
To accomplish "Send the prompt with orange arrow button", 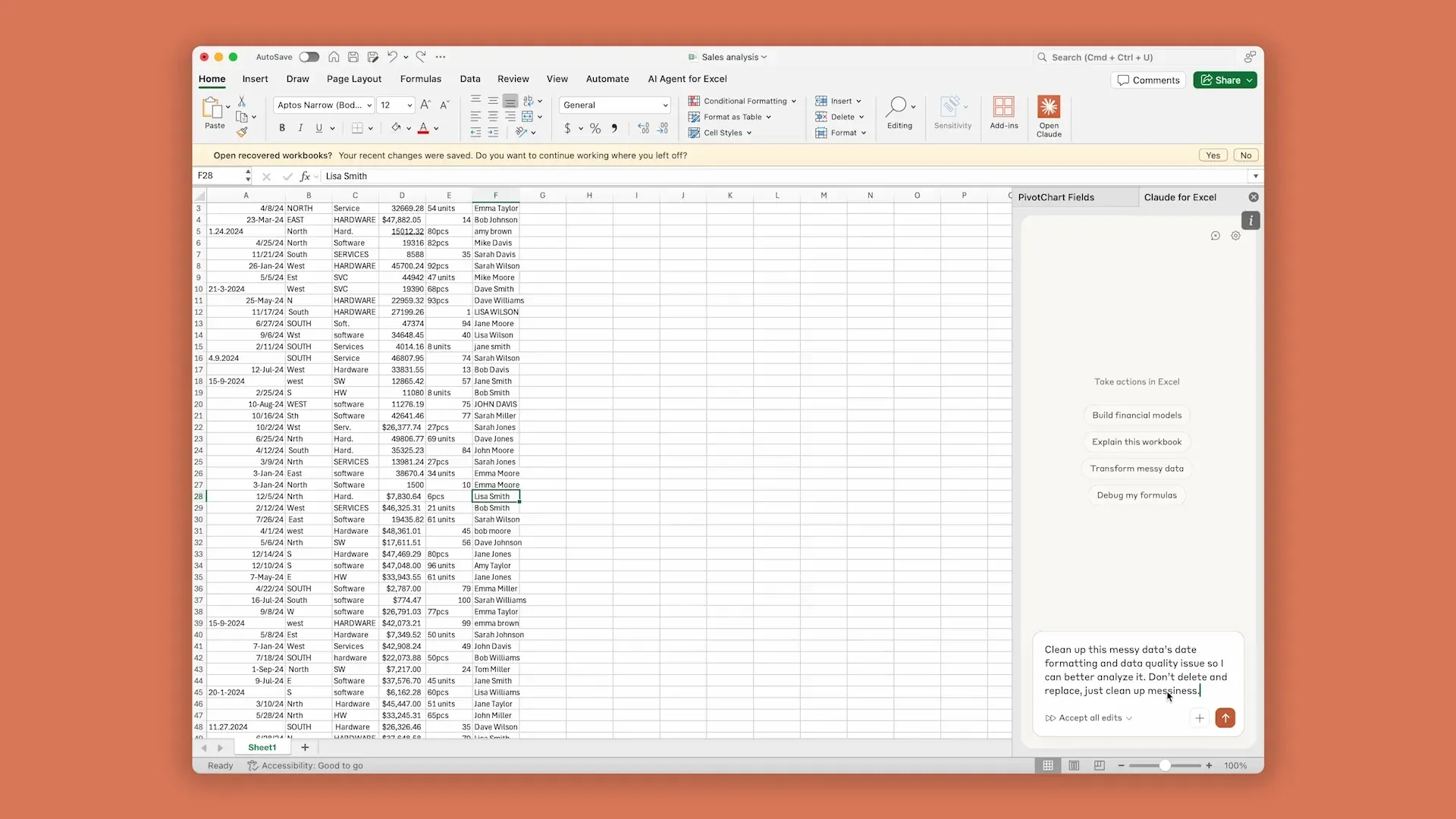I will click(x=1225, y=718).
